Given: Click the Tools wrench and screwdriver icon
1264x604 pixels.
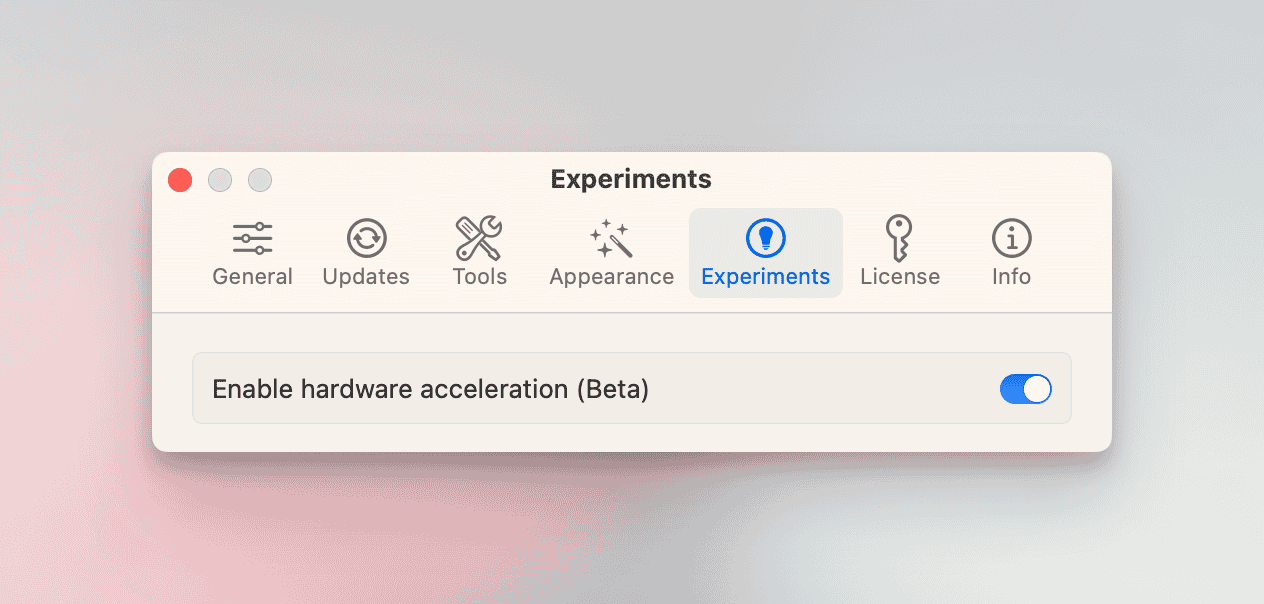Looking at the screenshot, I should pyautogui.click(x=479, y=238).
